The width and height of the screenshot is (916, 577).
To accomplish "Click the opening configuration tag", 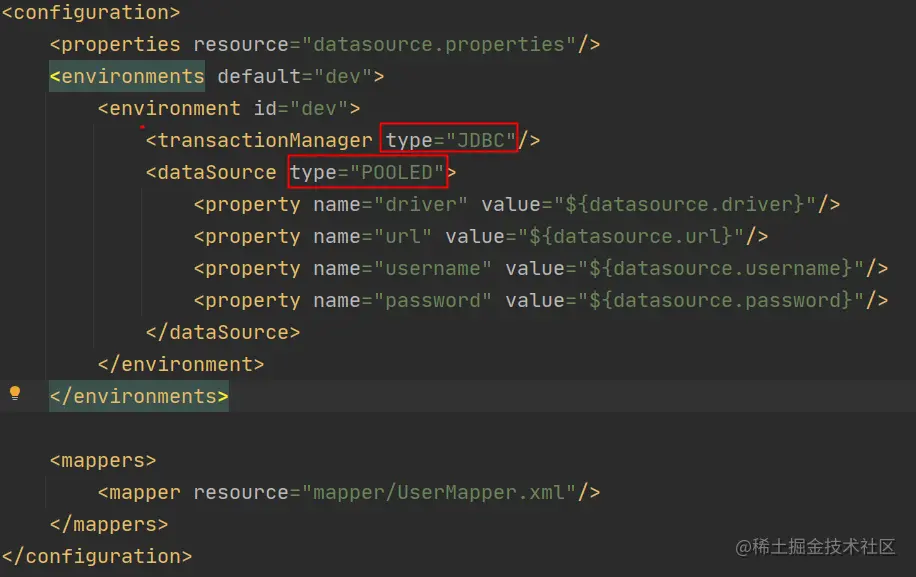I will [91, 12].
